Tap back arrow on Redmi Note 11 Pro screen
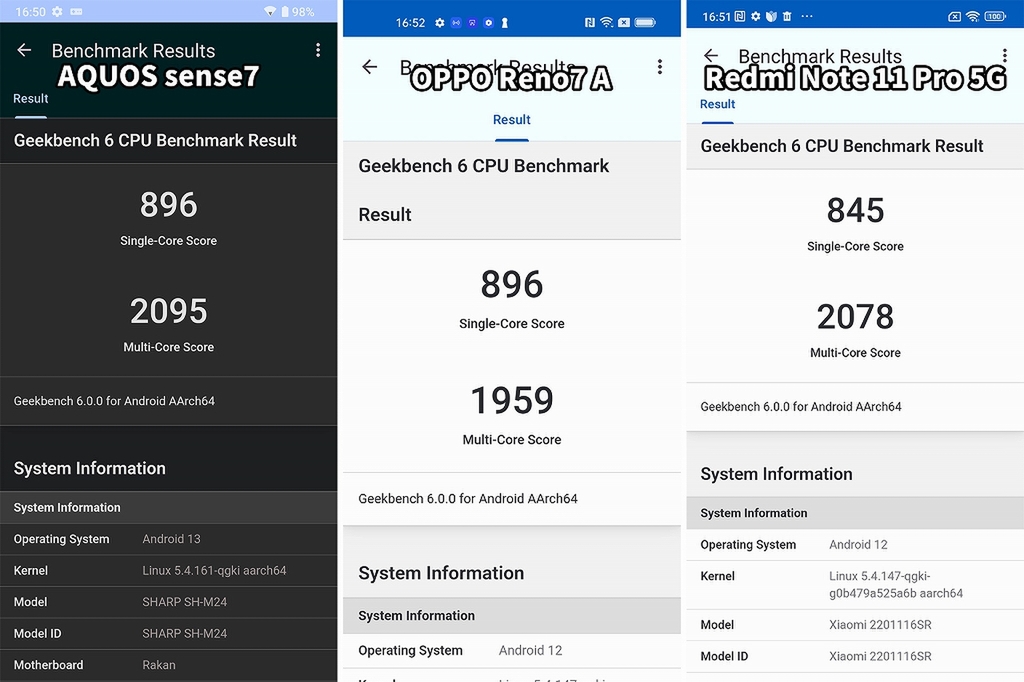 coord(711,55)
